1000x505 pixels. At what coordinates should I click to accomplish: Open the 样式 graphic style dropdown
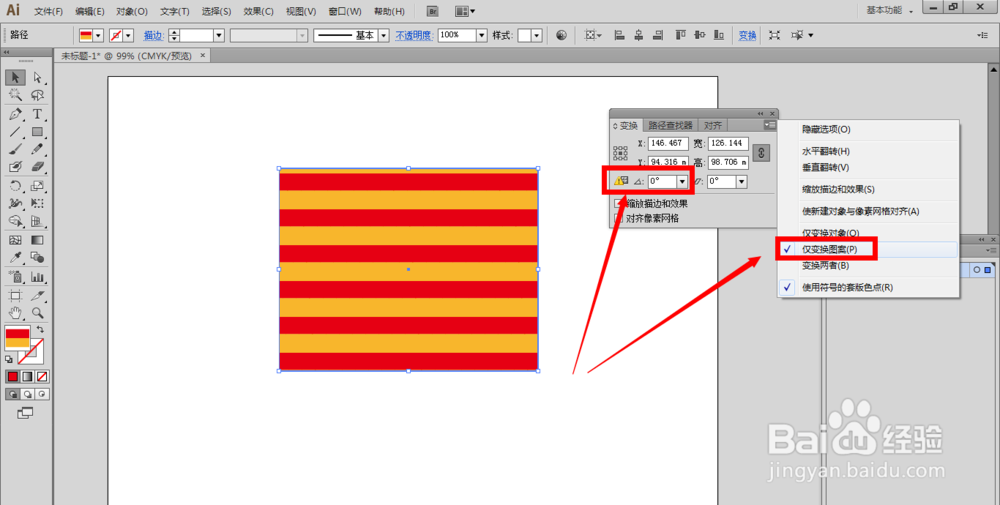[537, 36]
